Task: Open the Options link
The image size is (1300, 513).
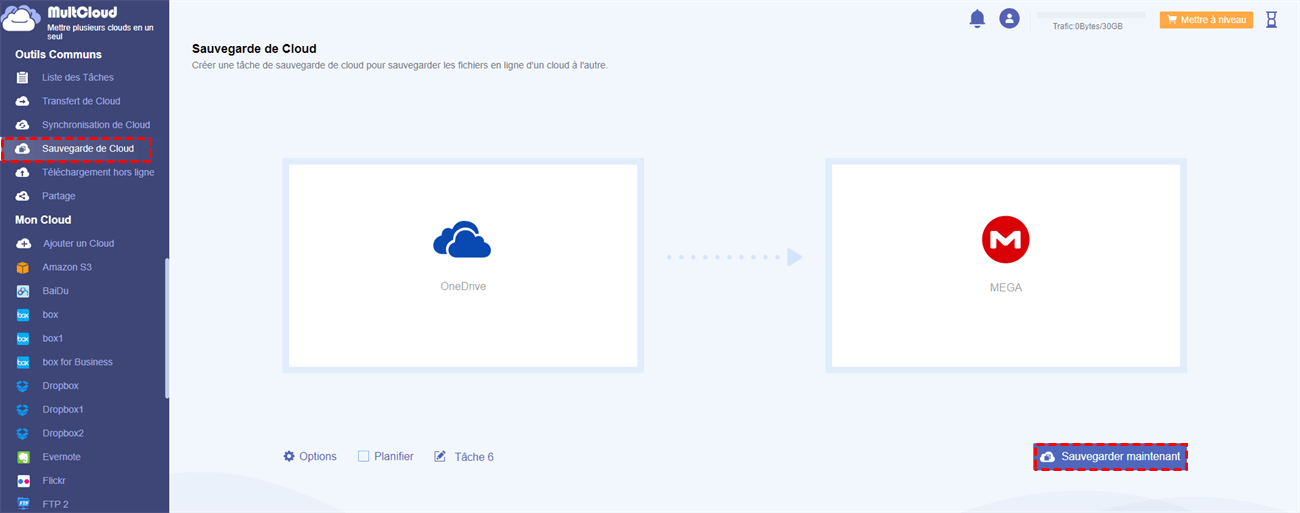Action: 318,456
